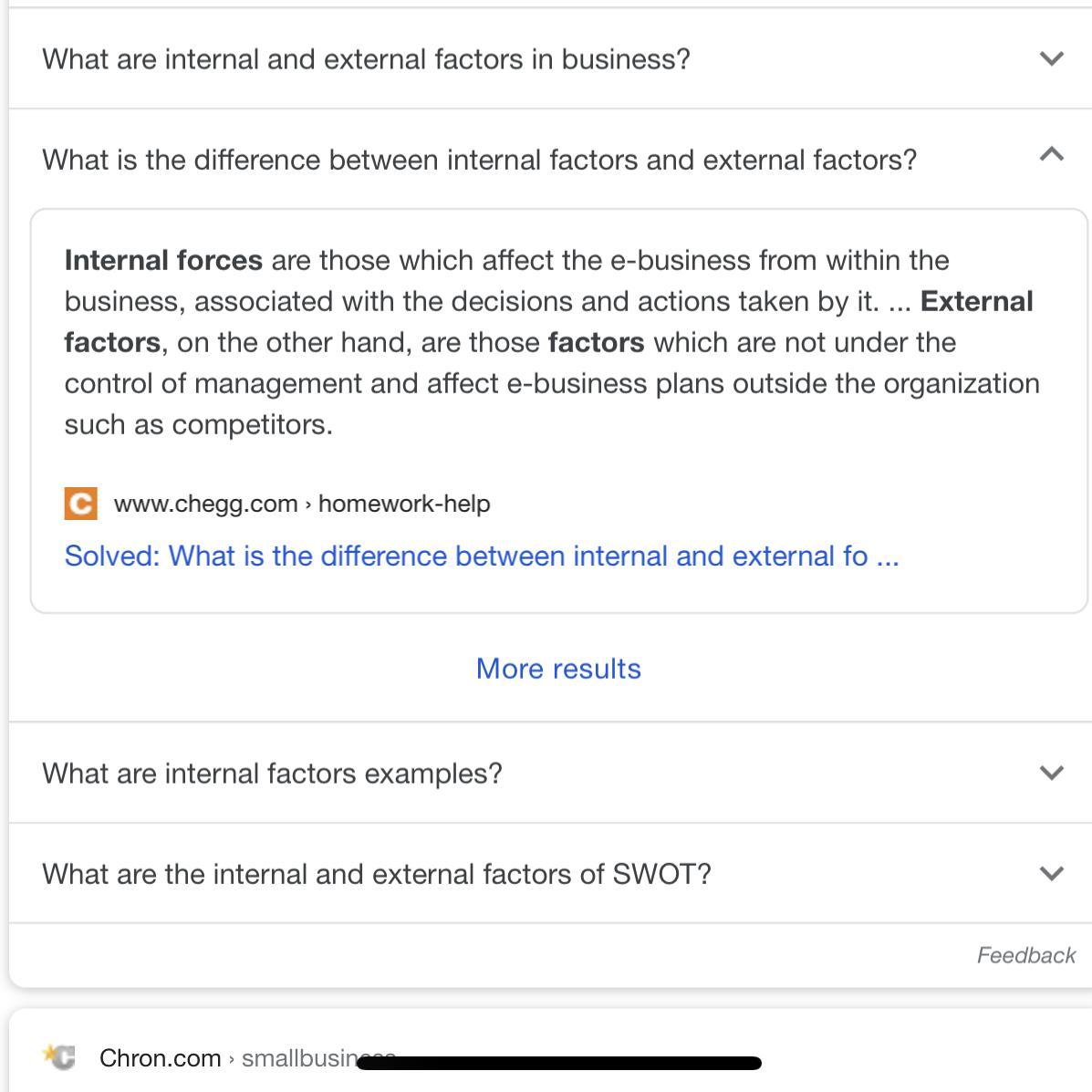Viewport: 1092px width, 1092px height.
Task: Click the homework-help breadcrumb text
Action: [x=403, y=504]
